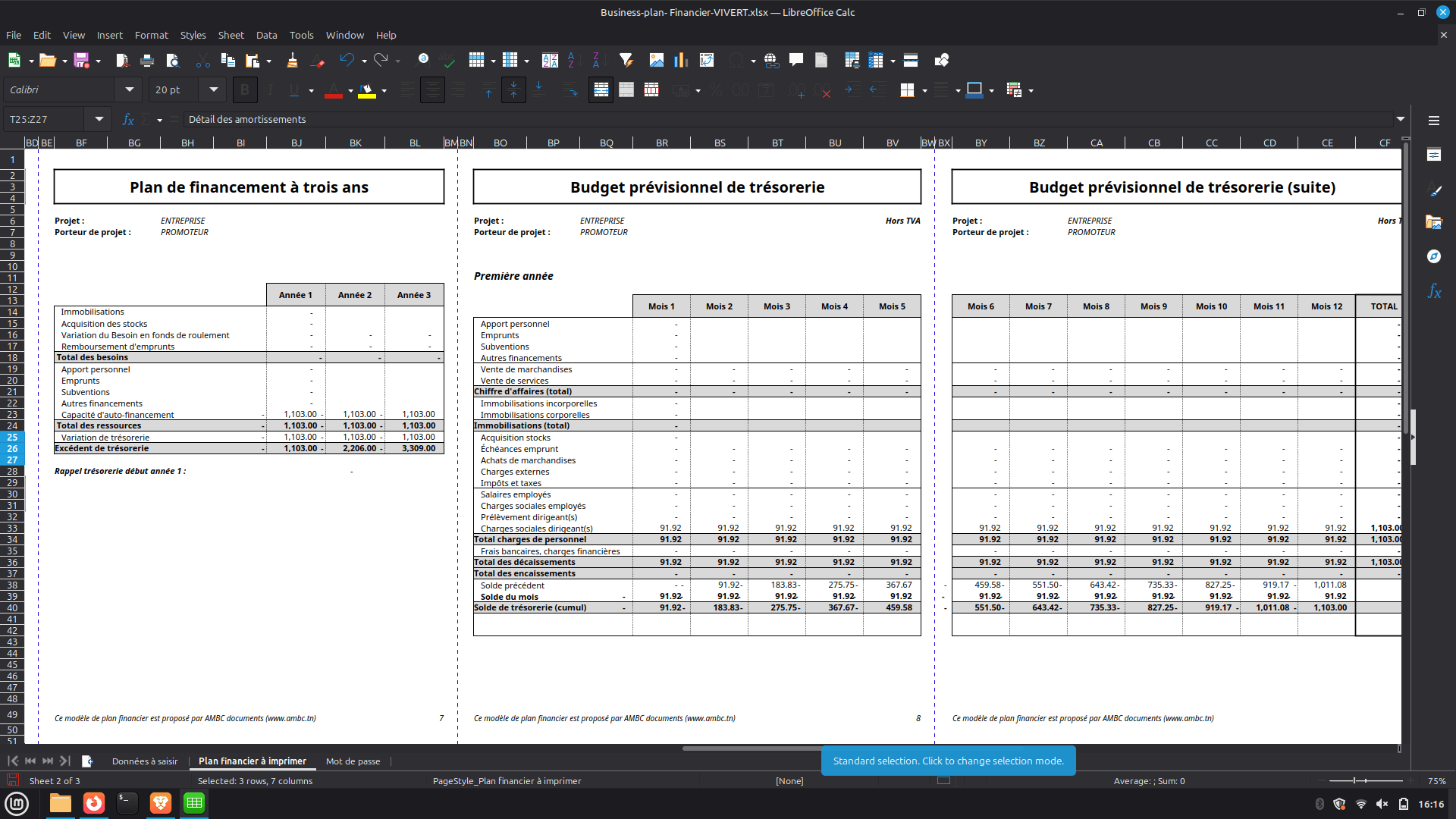Click the Insert Hyperlink icon
This screenshot has height=819, width=1456.
[x=771, y=61]
